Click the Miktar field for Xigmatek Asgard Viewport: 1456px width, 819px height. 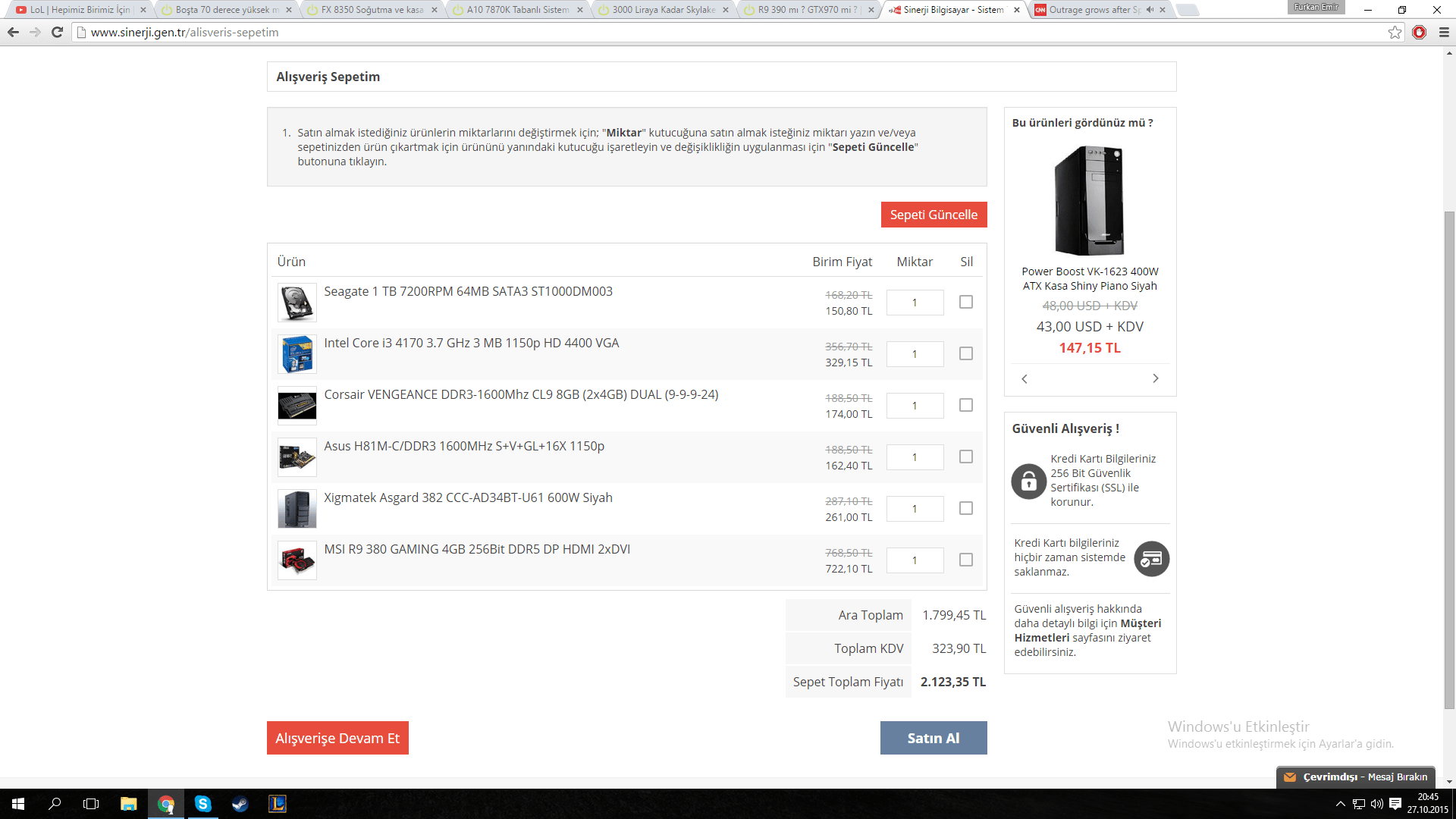click(x=915, y=509)
